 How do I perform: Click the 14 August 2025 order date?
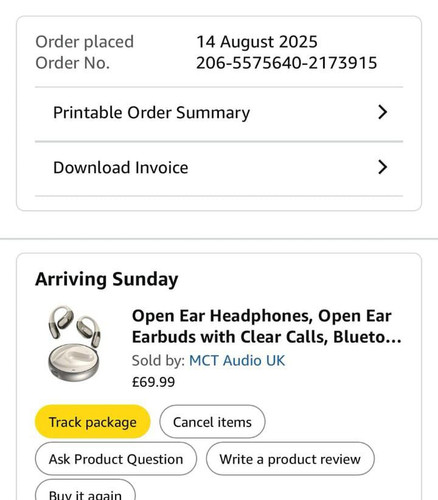click(257, 42)
